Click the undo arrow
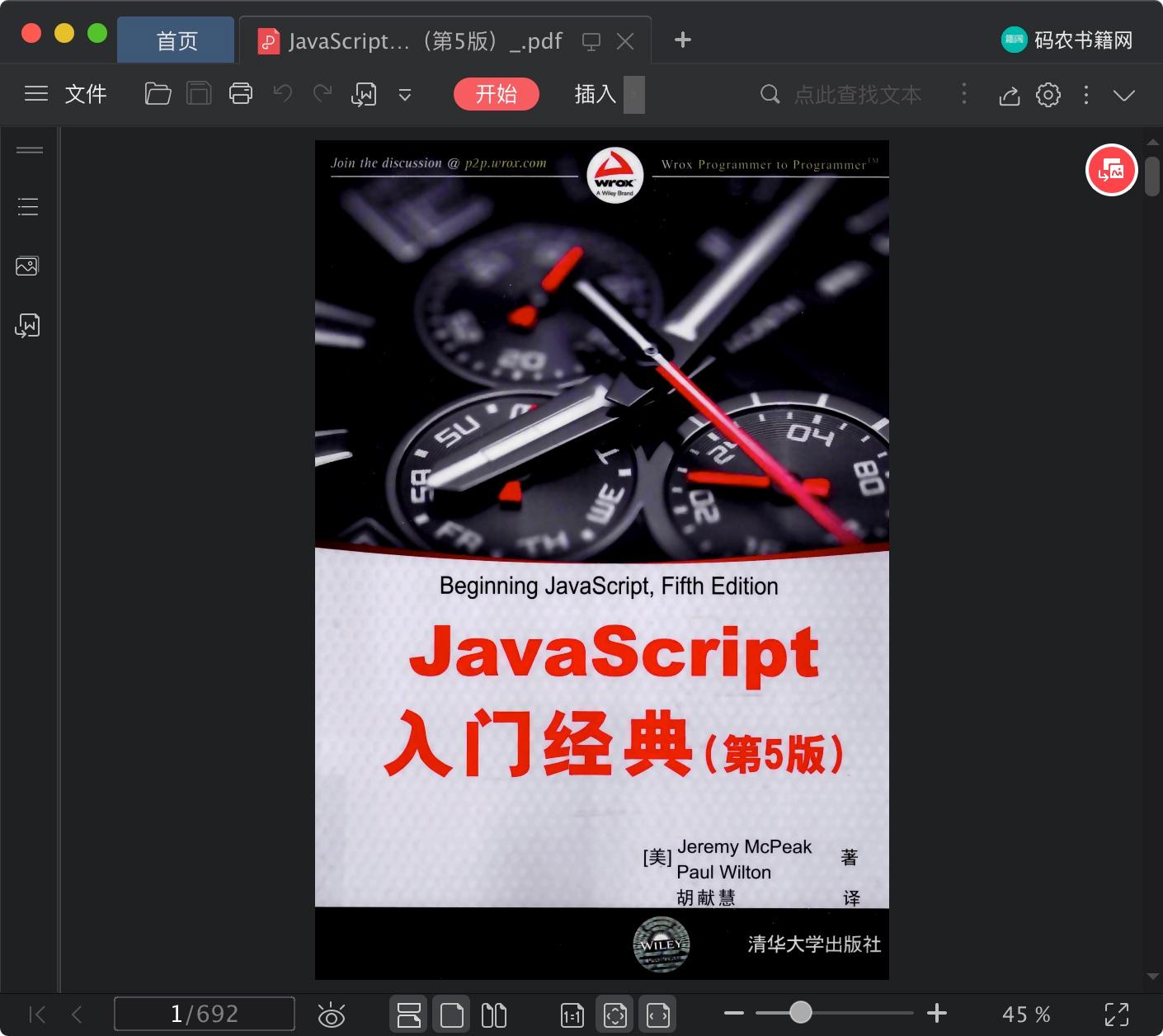The width and height of the screenshot is (1163, 1036). click(x=283, y=93)
